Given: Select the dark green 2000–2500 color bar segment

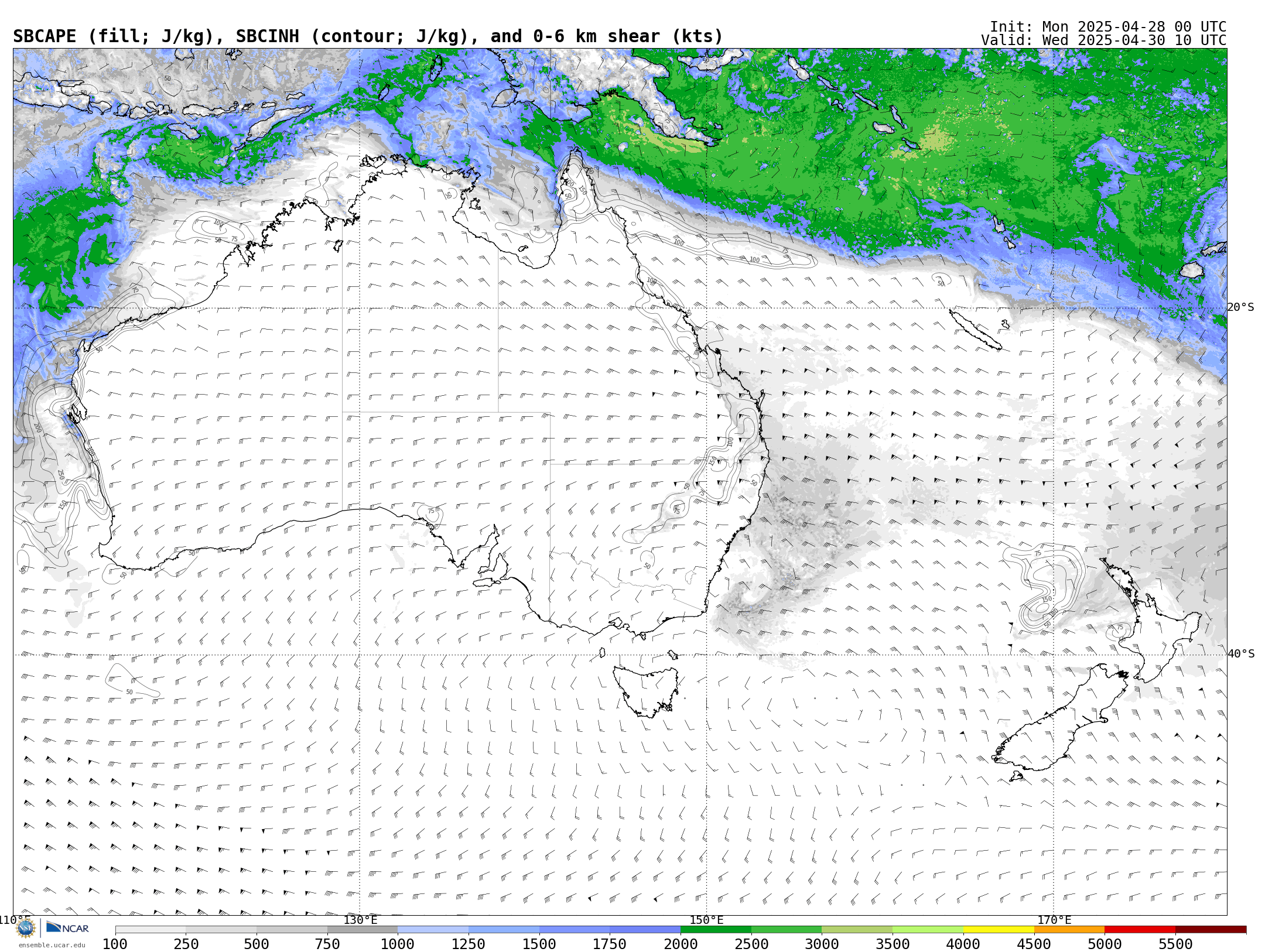Looking at the screenshot, I should (x=716, y=929).
